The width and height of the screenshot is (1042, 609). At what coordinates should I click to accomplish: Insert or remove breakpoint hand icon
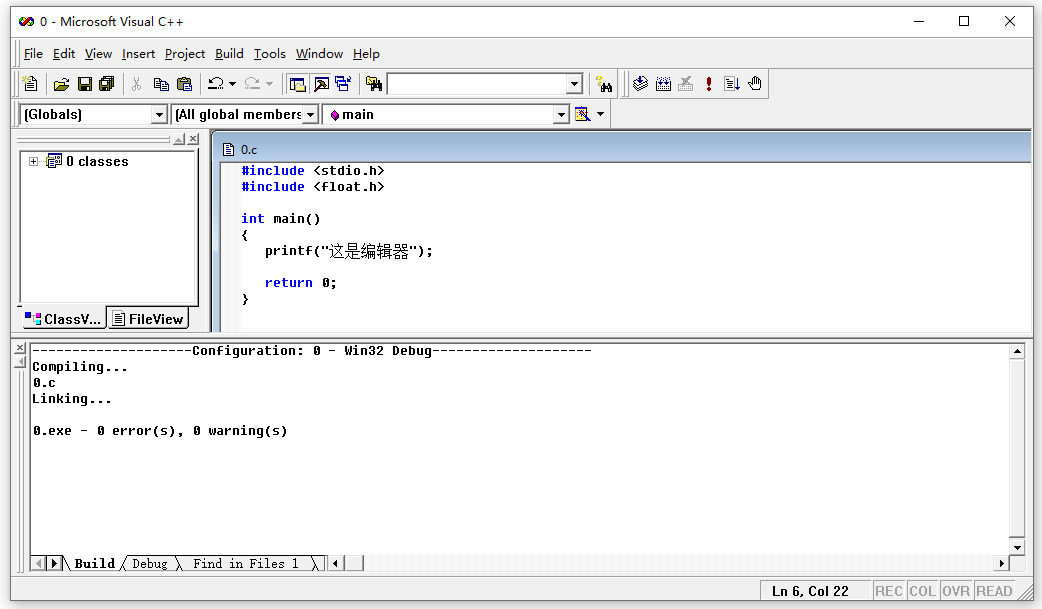coord(755,84)
